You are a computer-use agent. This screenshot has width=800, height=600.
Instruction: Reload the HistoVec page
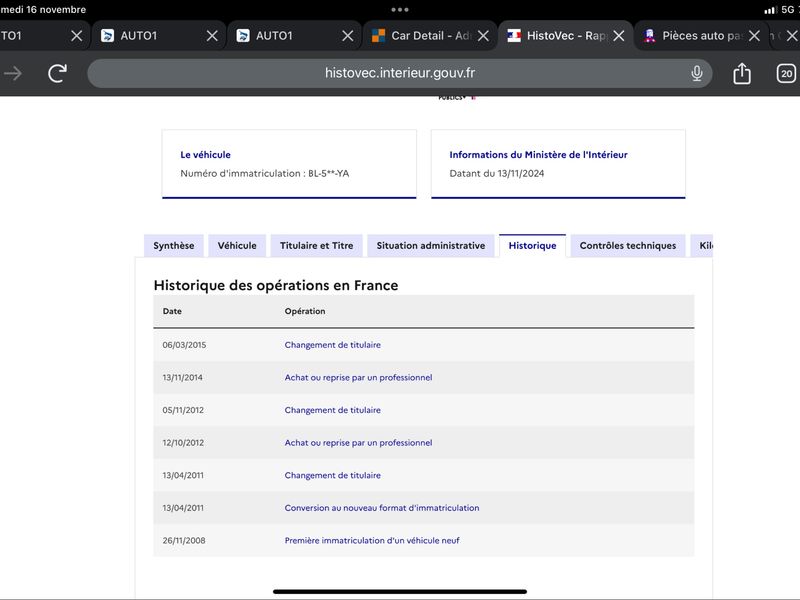coord(58,73)
